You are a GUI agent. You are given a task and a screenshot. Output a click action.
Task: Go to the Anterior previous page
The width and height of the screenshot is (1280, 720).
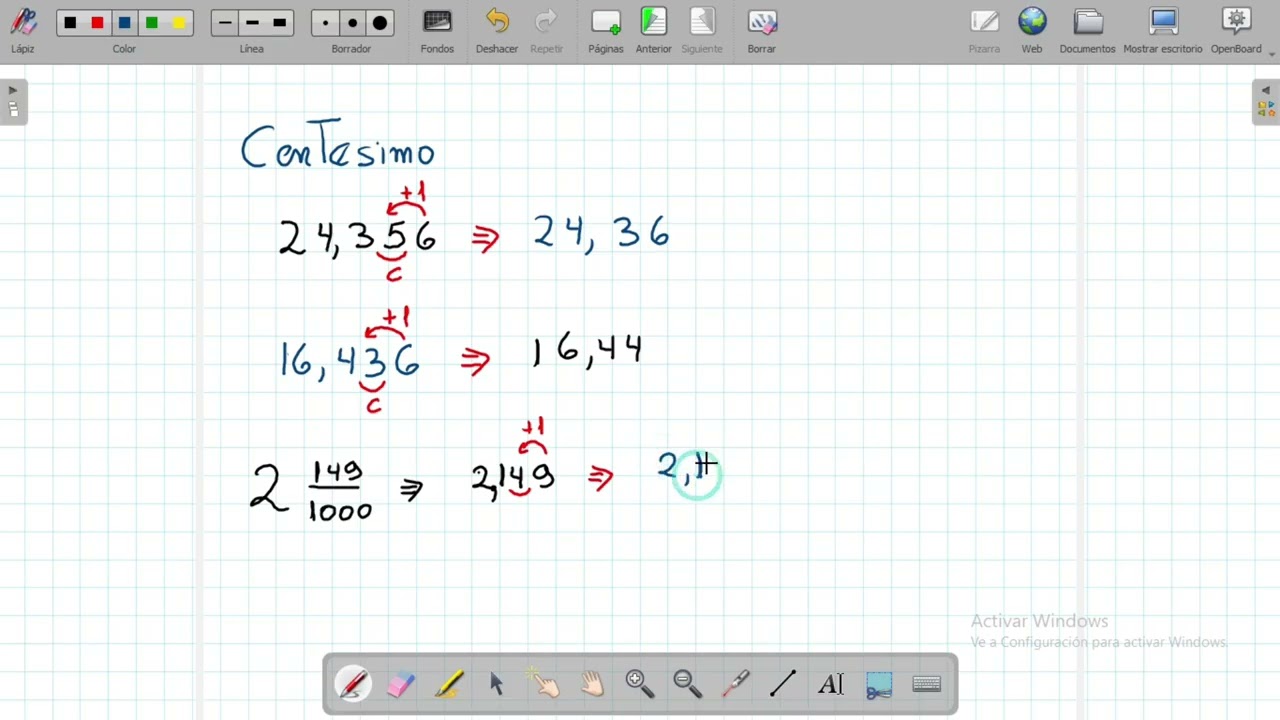pos(653,30)
